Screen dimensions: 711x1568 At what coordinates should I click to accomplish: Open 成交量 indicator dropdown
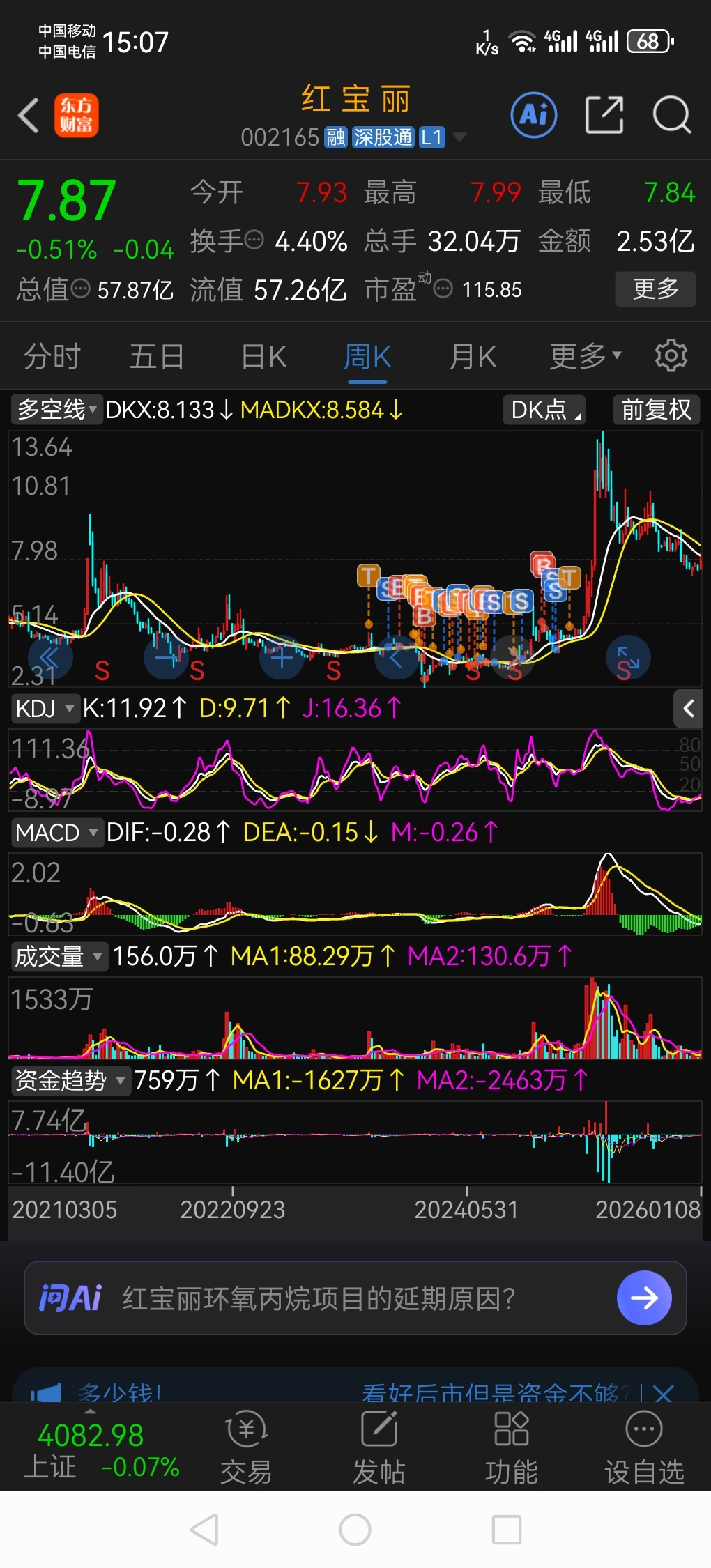[59, 956]
